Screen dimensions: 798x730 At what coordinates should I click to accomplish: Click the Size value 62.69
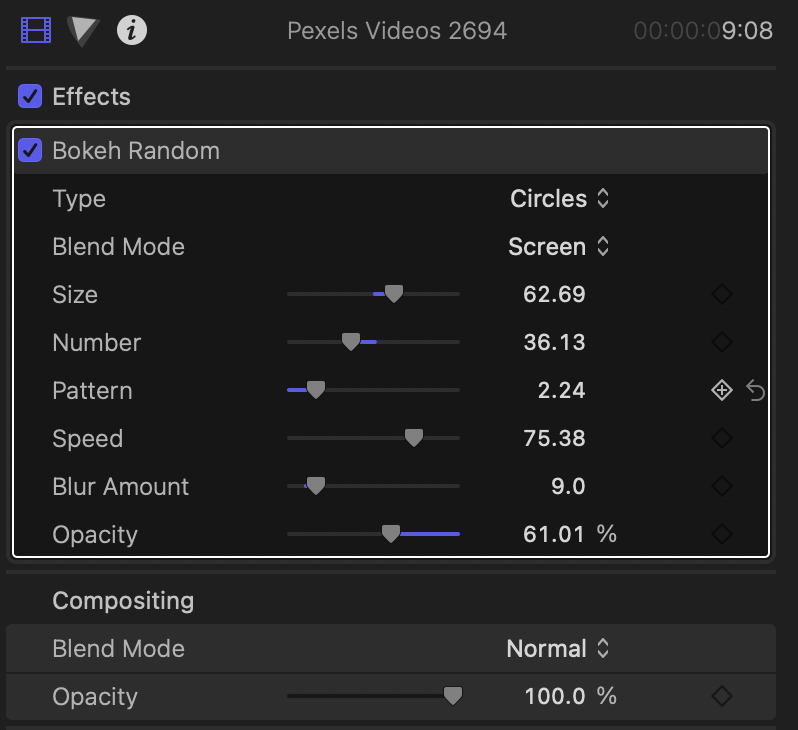tap(554, 294)
